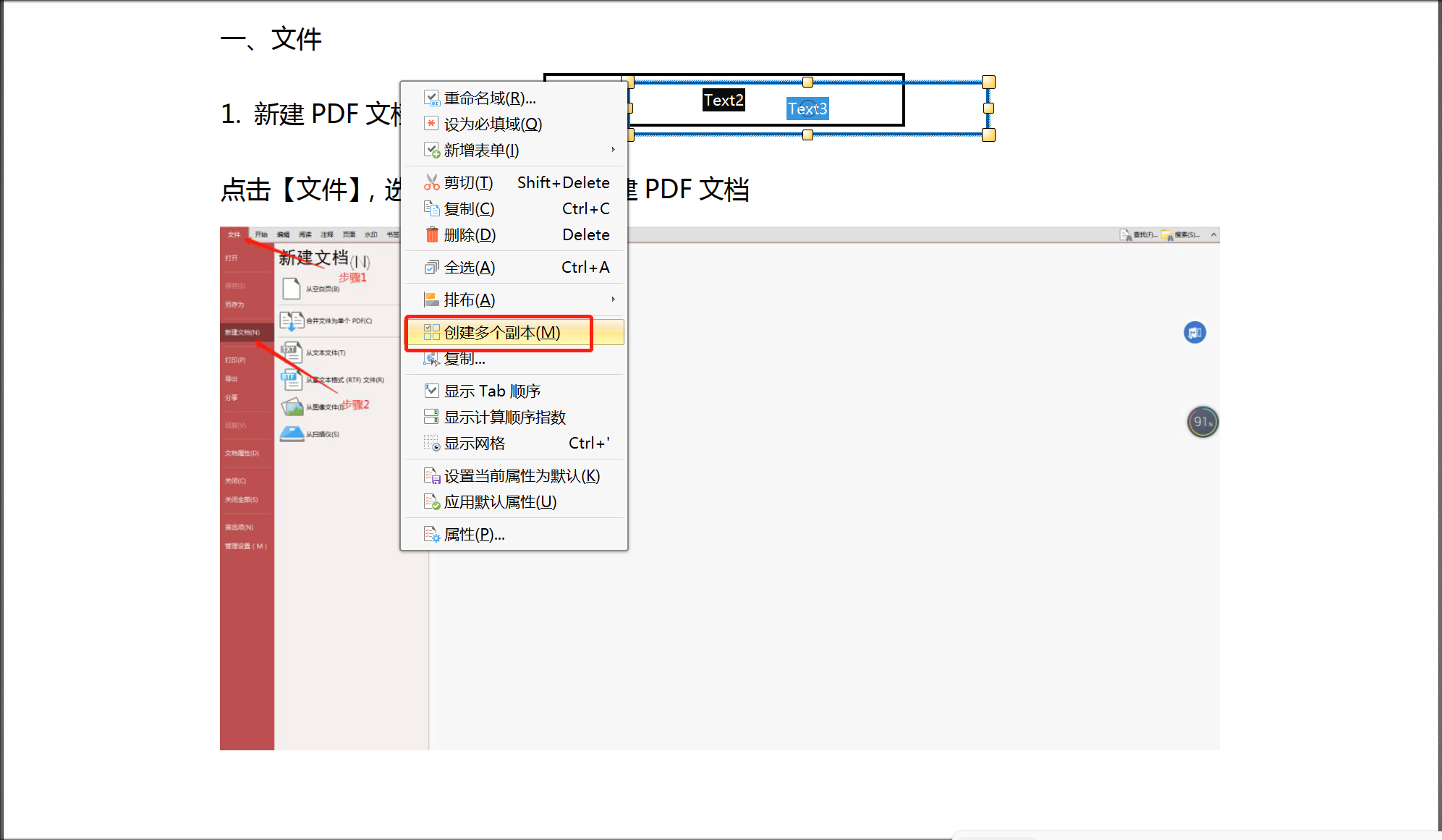Click the circular 91% indicator
This screenshot has height=840, width=1442.
click(1203, 422)
